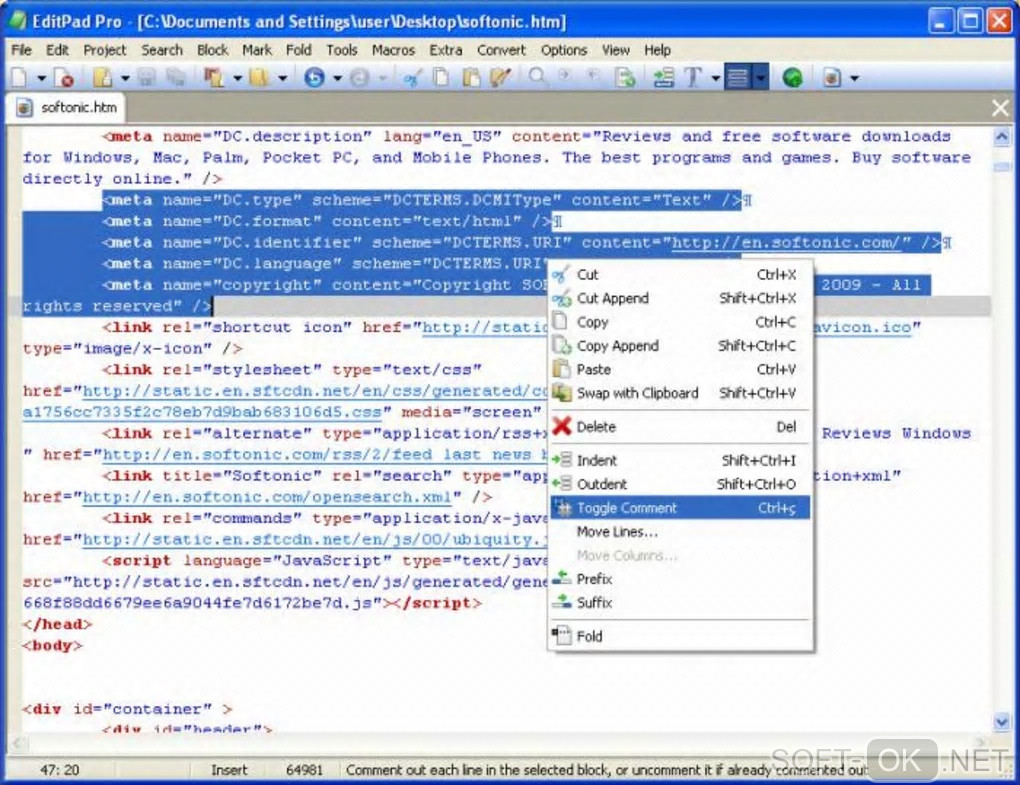Click the 64981 value in status bar
This screenshot has height=785, width=1020.
tap(304, 770)
